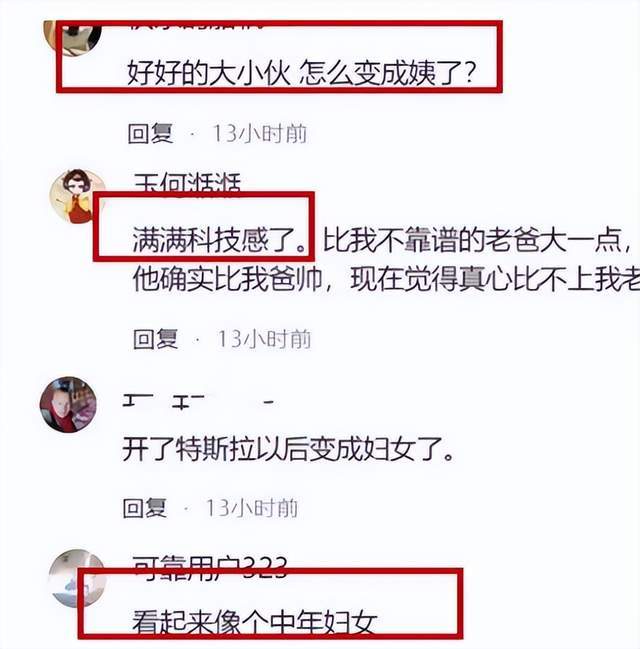The width and height of the screenshot is (640, 649).
Task: Open username 可靠用户323
Action: pos(210,567)
